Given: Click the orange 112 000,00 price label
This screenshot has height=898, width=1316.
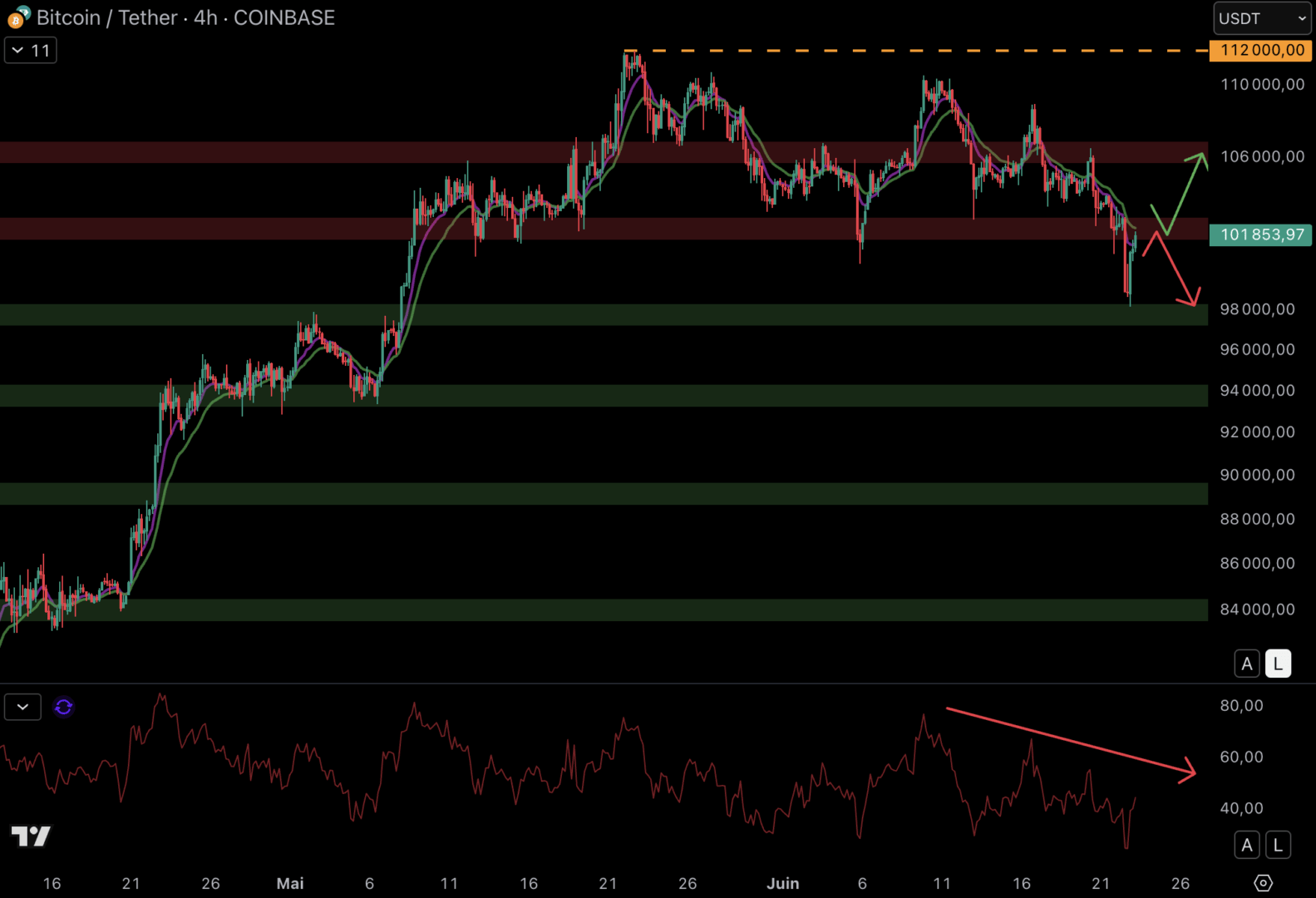Looking at the screenshot, I should coord(1260,50).
